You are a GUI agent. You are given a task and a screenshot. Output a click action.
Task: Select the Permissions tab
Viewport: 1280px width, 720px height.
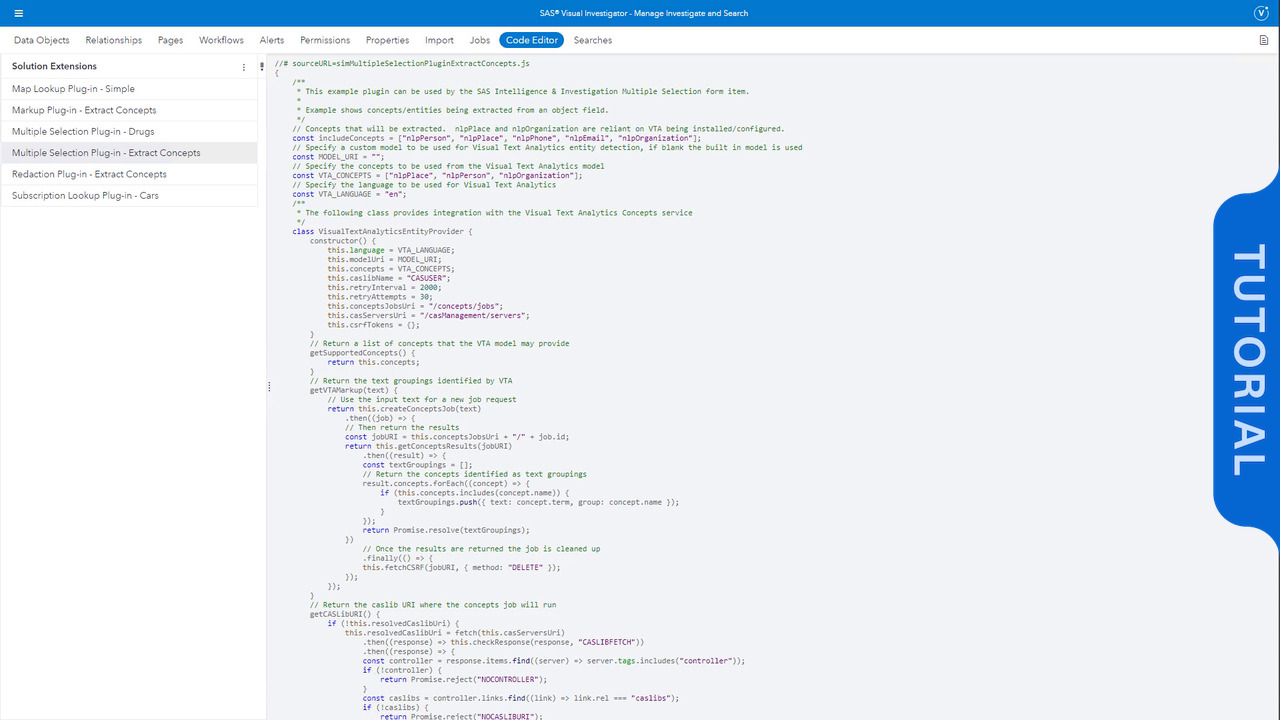point(325,40)
